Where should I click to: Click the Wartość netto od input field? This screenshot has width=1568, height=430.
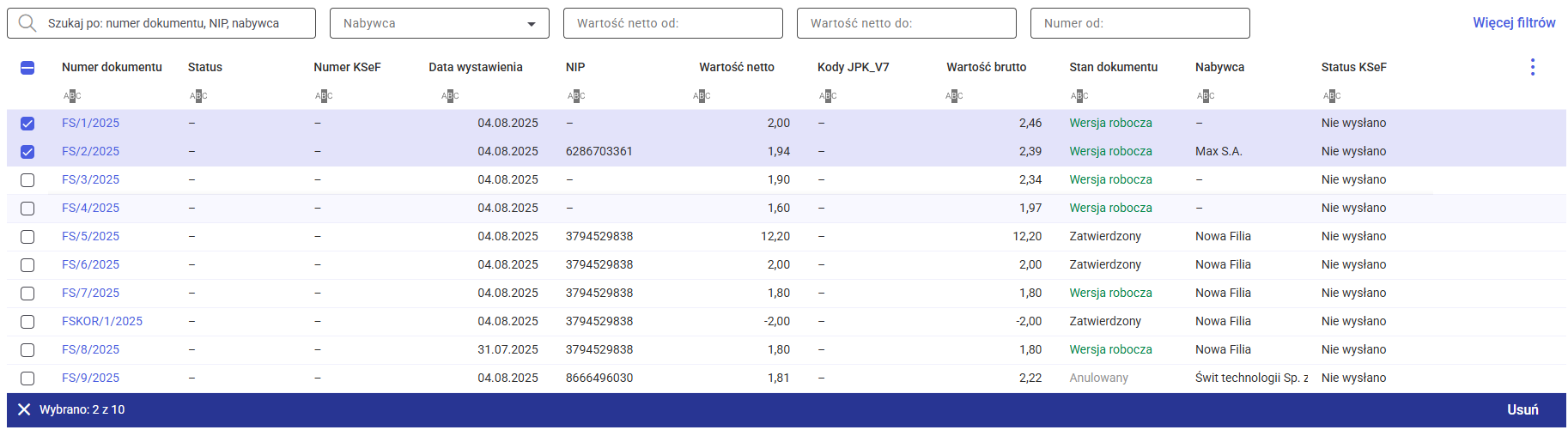672,23
